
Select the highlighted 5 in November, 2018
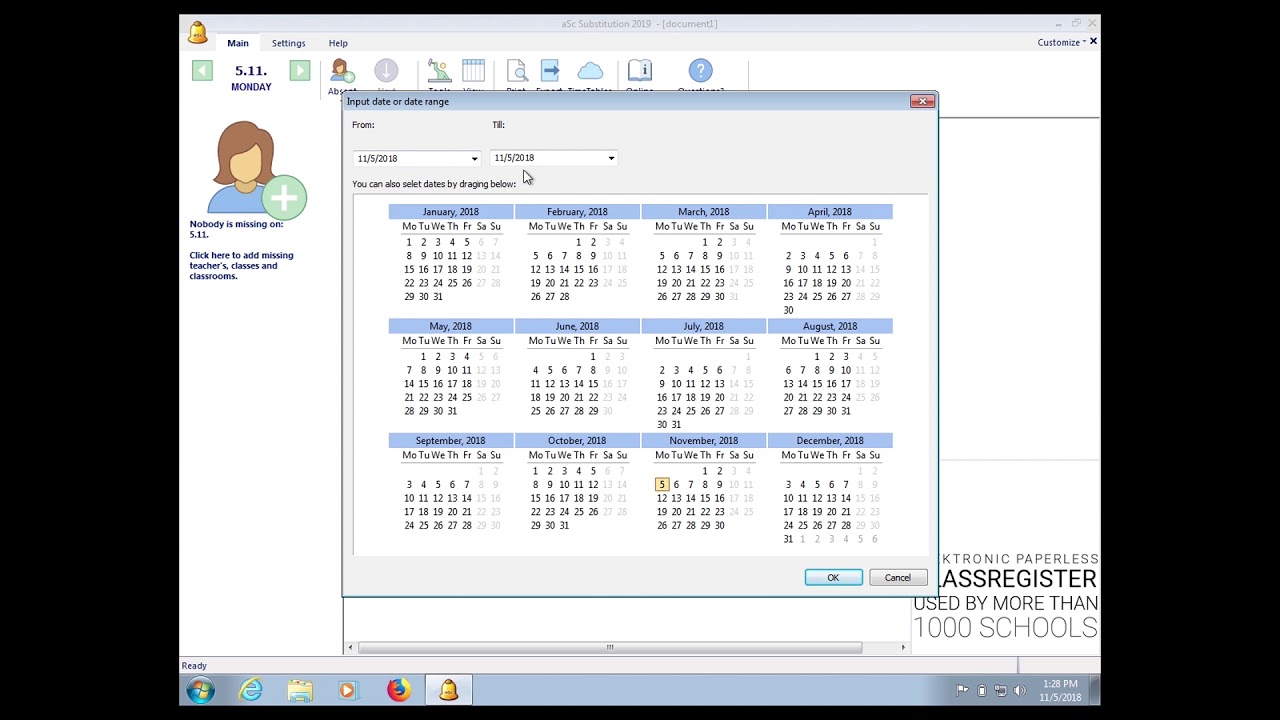pyautogui.click(x=661, y=484)
